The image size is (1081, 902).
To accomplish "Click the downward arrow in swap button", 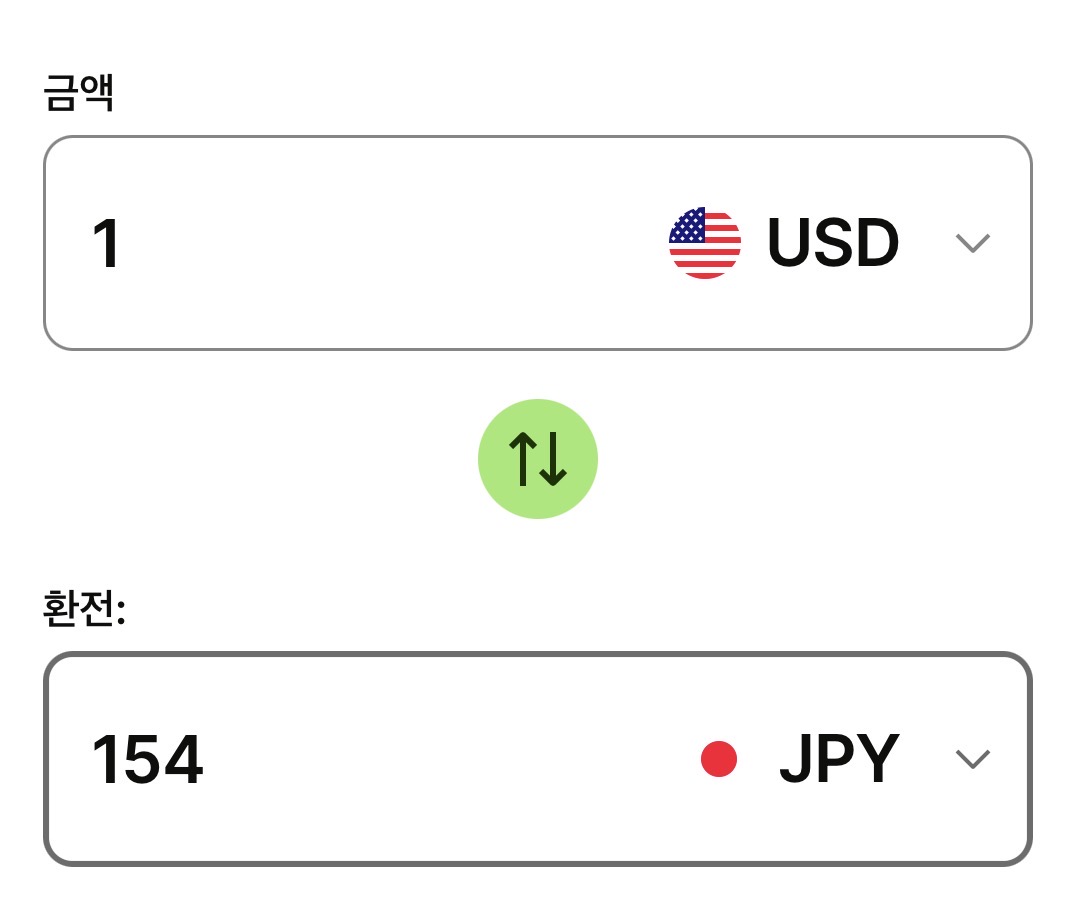I will click(555, 460).
